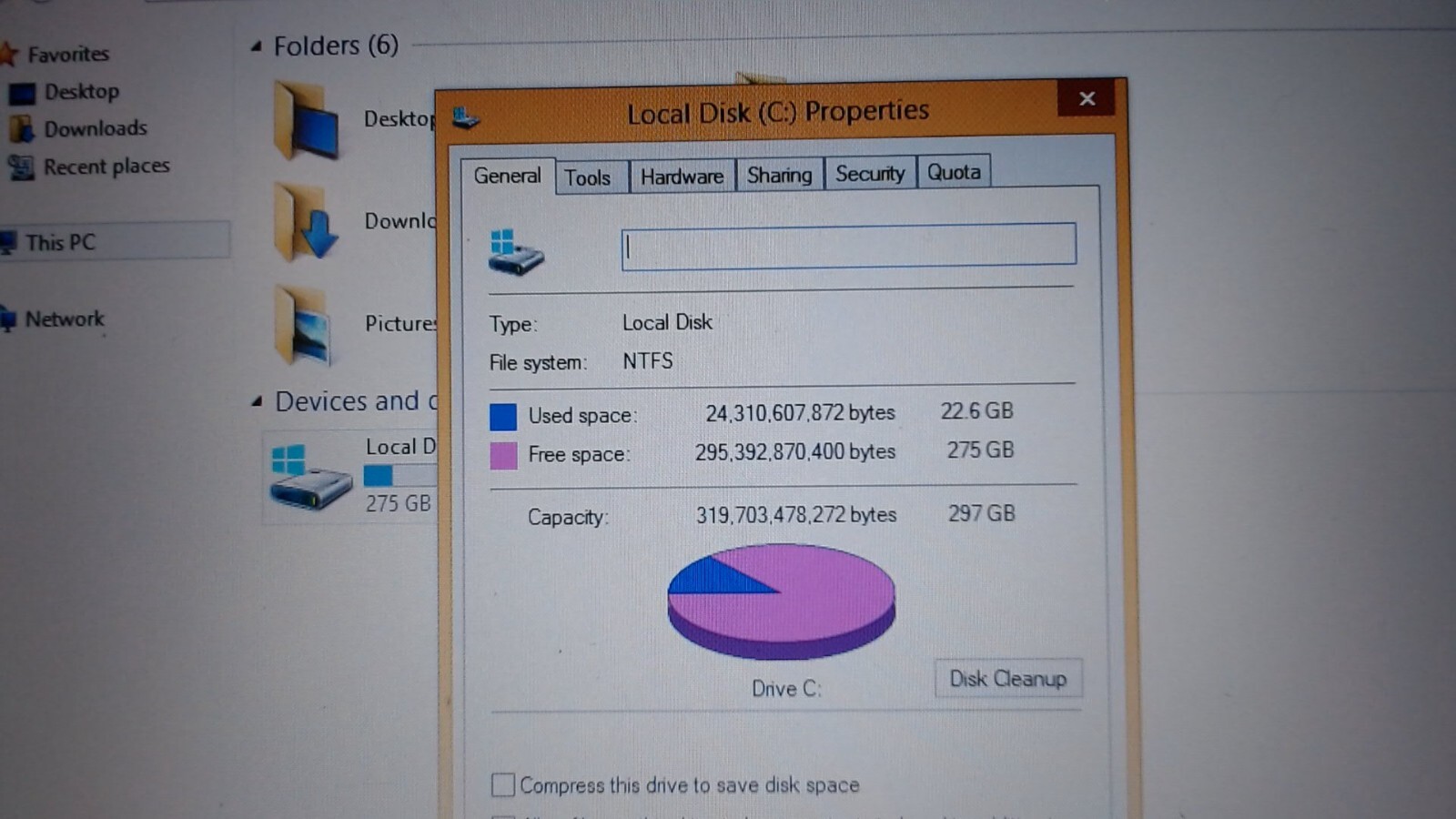
Task: Click the drive usage pie chart
Action: (x=781, y=601)
